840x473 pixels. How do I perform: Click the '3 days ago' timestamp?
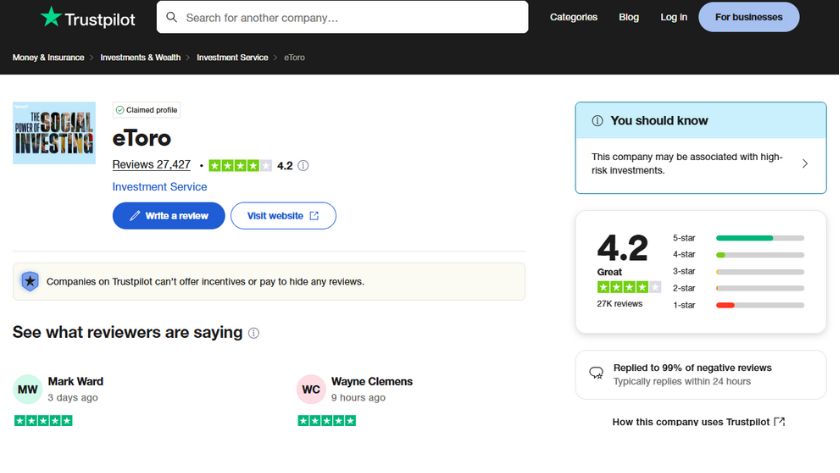73,397
